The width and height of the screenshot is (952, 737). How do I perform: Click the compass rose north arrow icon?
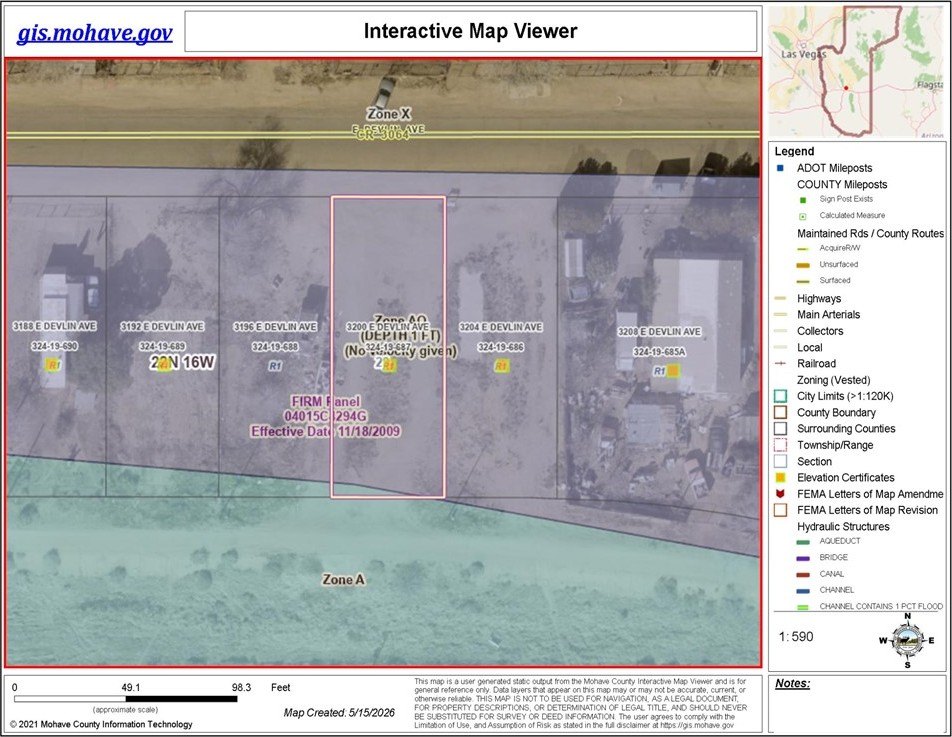point(908,640)
